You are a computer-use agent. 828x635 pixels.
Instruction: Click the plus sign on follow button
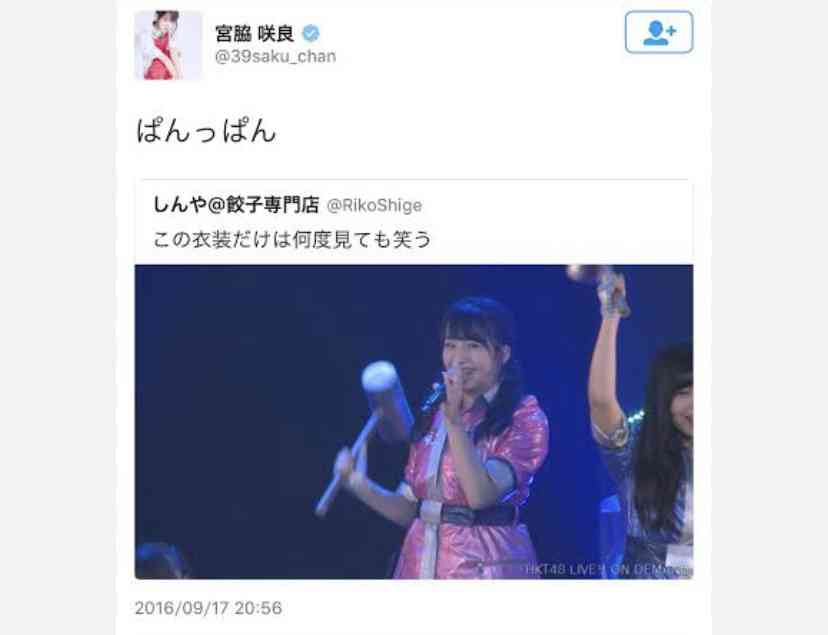click(x=671, y=31)
